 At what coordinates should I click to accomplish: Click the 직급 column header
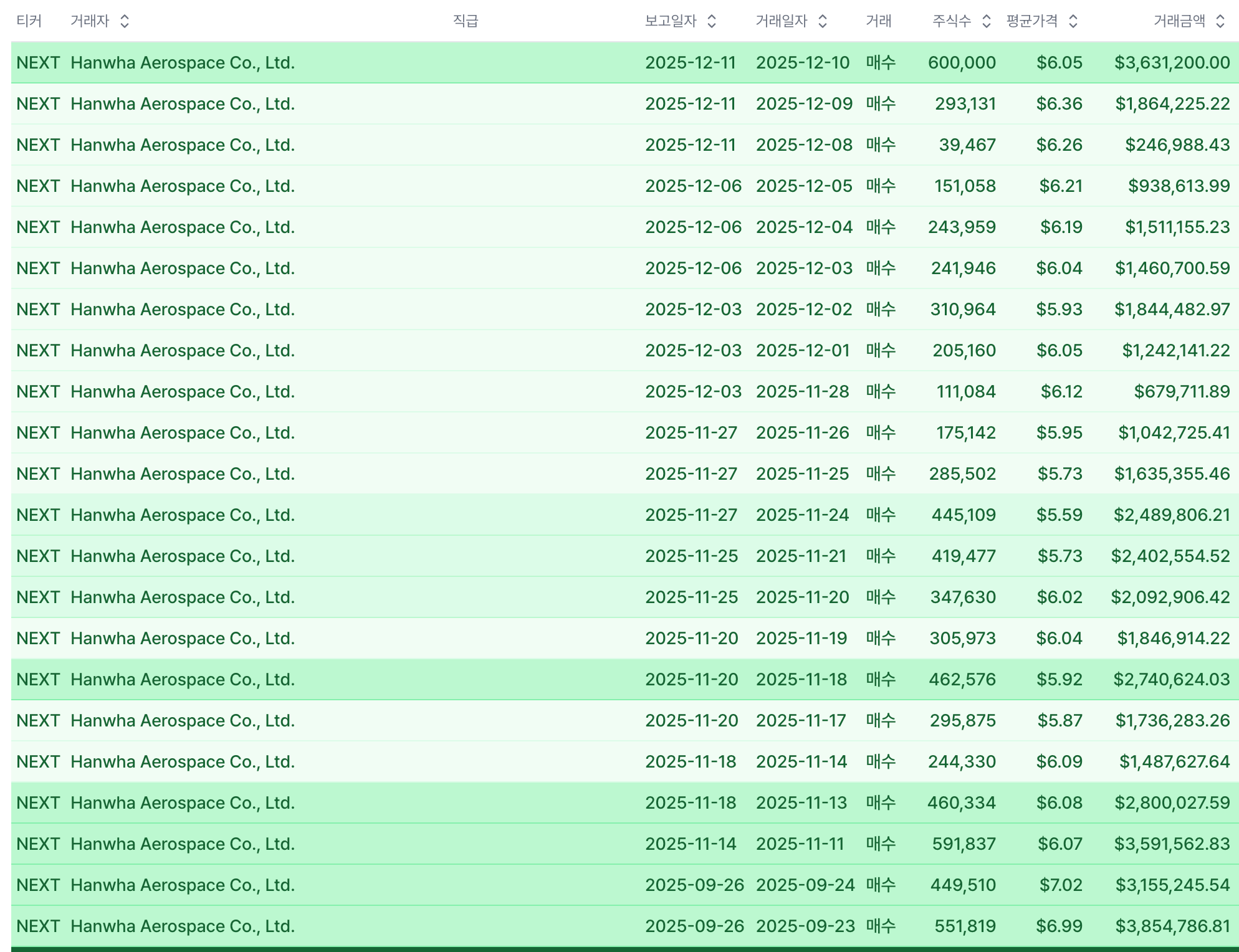click(465, 21)
